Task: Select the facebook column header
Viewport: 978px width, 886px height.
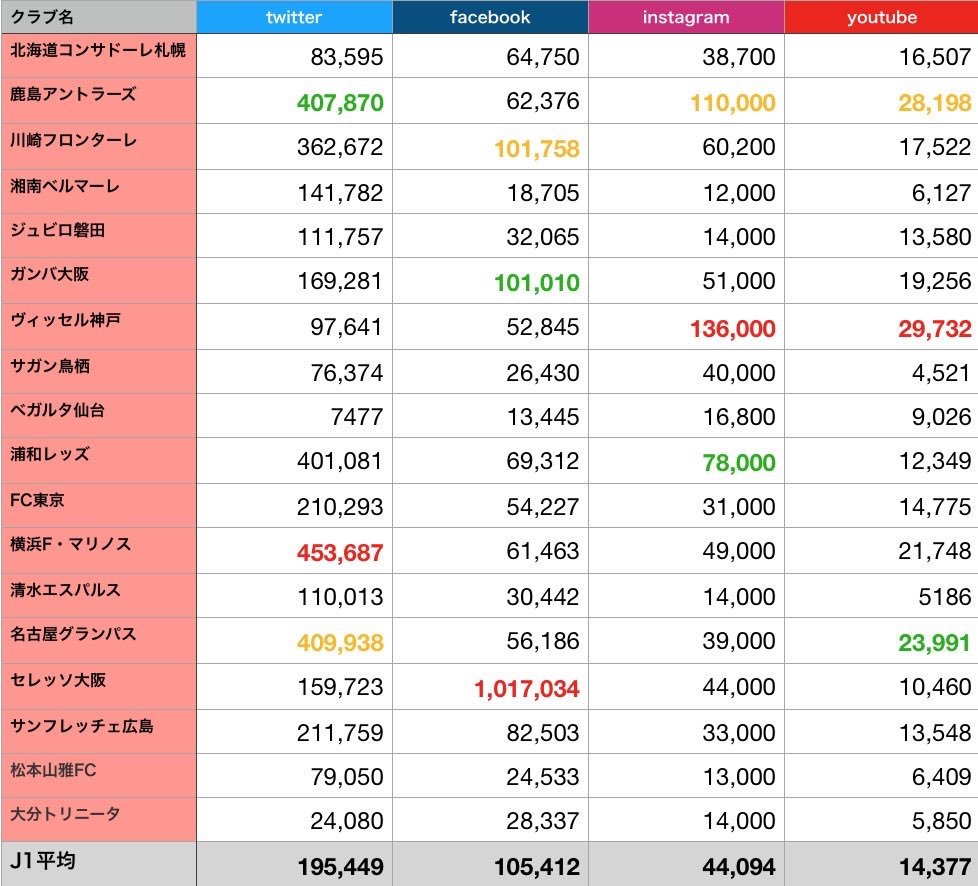Action: [490, 17]
